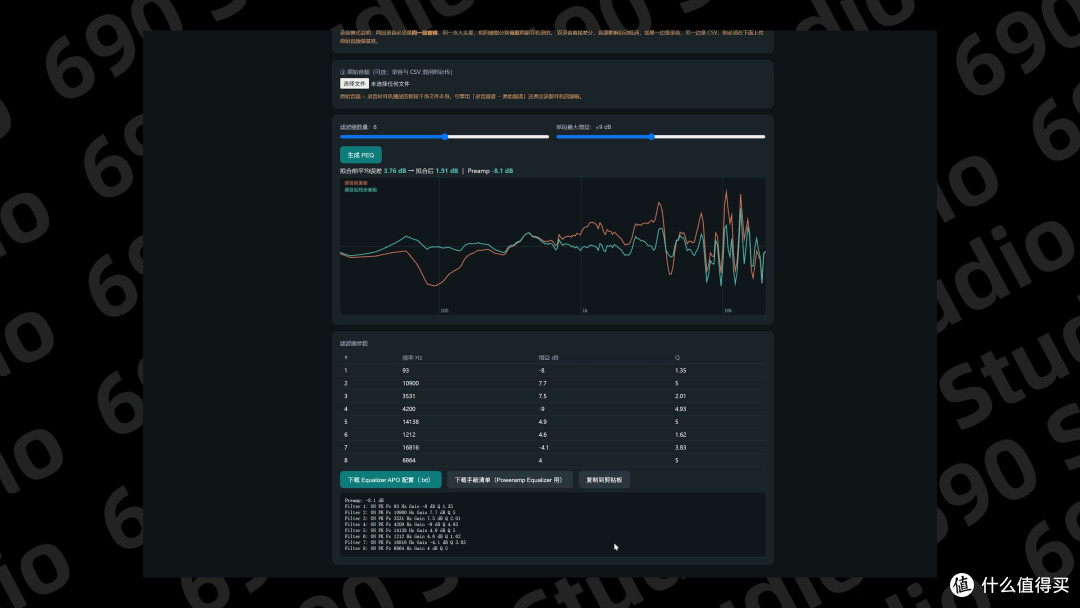Click the frequency cell 93 in row 1
Image resolution: width=1080 pixels, height=608 pixels.
(x=406, y=370)
